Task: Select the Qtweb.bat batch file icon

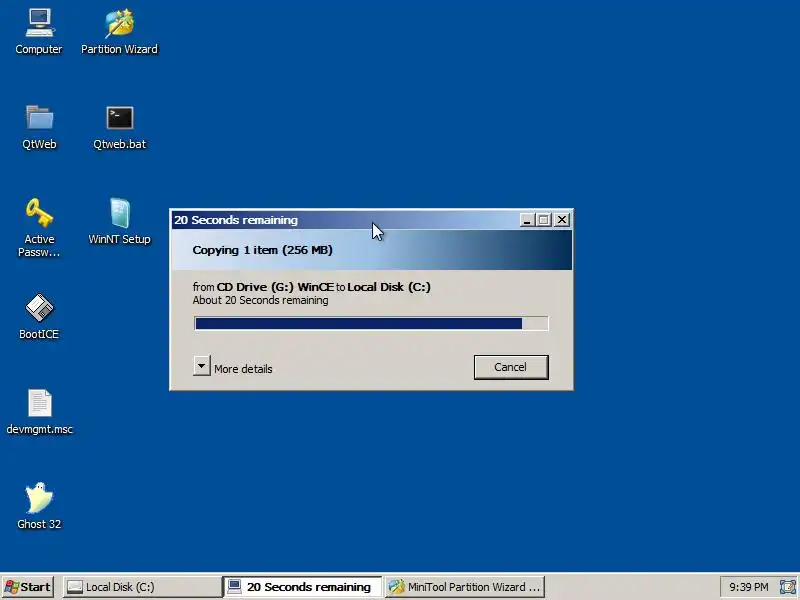Action: point(119,127)
